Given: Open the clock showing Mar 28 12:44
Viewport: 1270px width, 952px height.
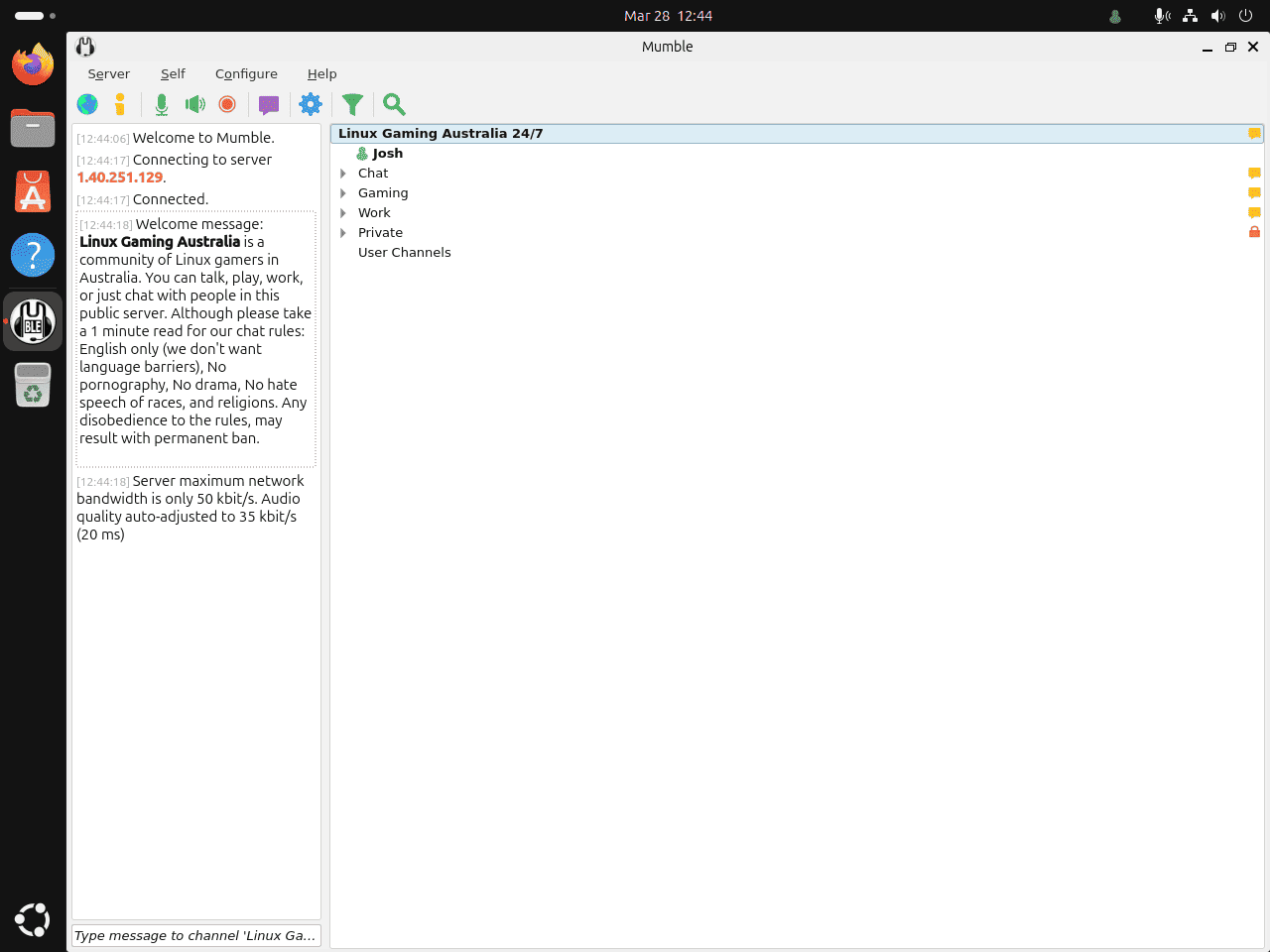Looking at the screenshot, I should (668, 16).
